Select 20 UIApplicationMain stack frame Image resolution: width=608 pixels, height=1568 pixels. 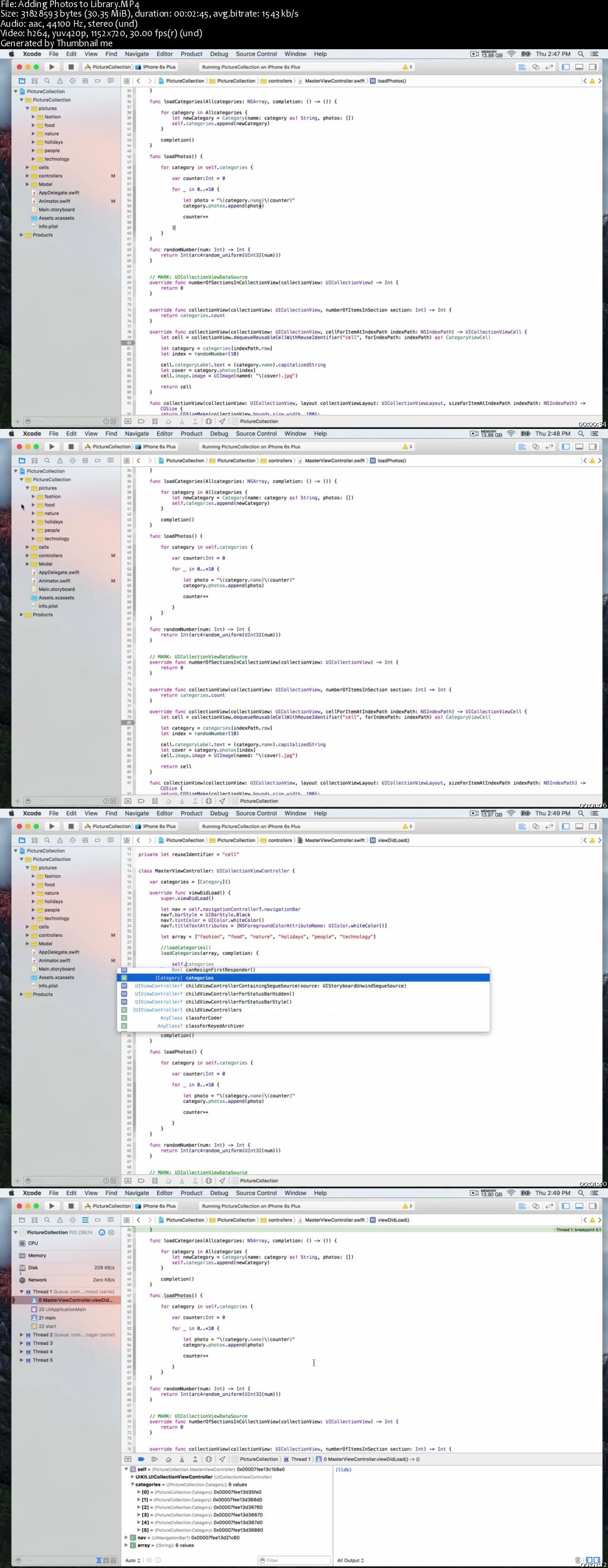59,1309
